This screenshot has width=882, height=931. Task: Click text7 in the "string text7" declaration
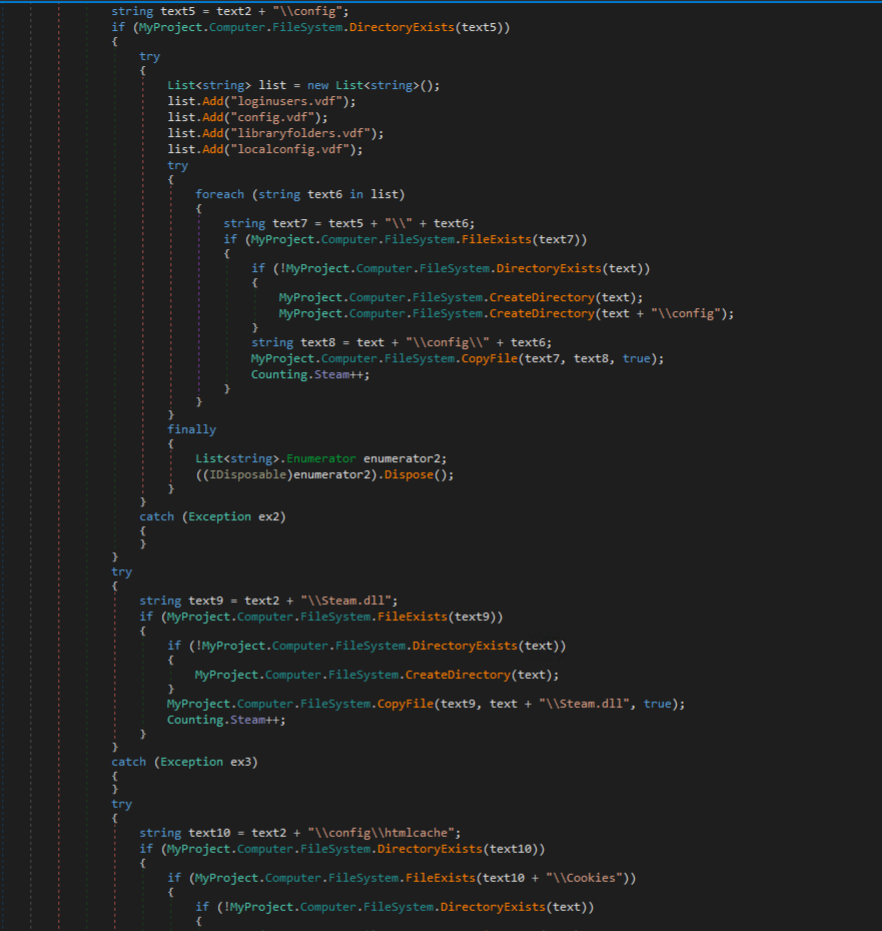point(290,224)
